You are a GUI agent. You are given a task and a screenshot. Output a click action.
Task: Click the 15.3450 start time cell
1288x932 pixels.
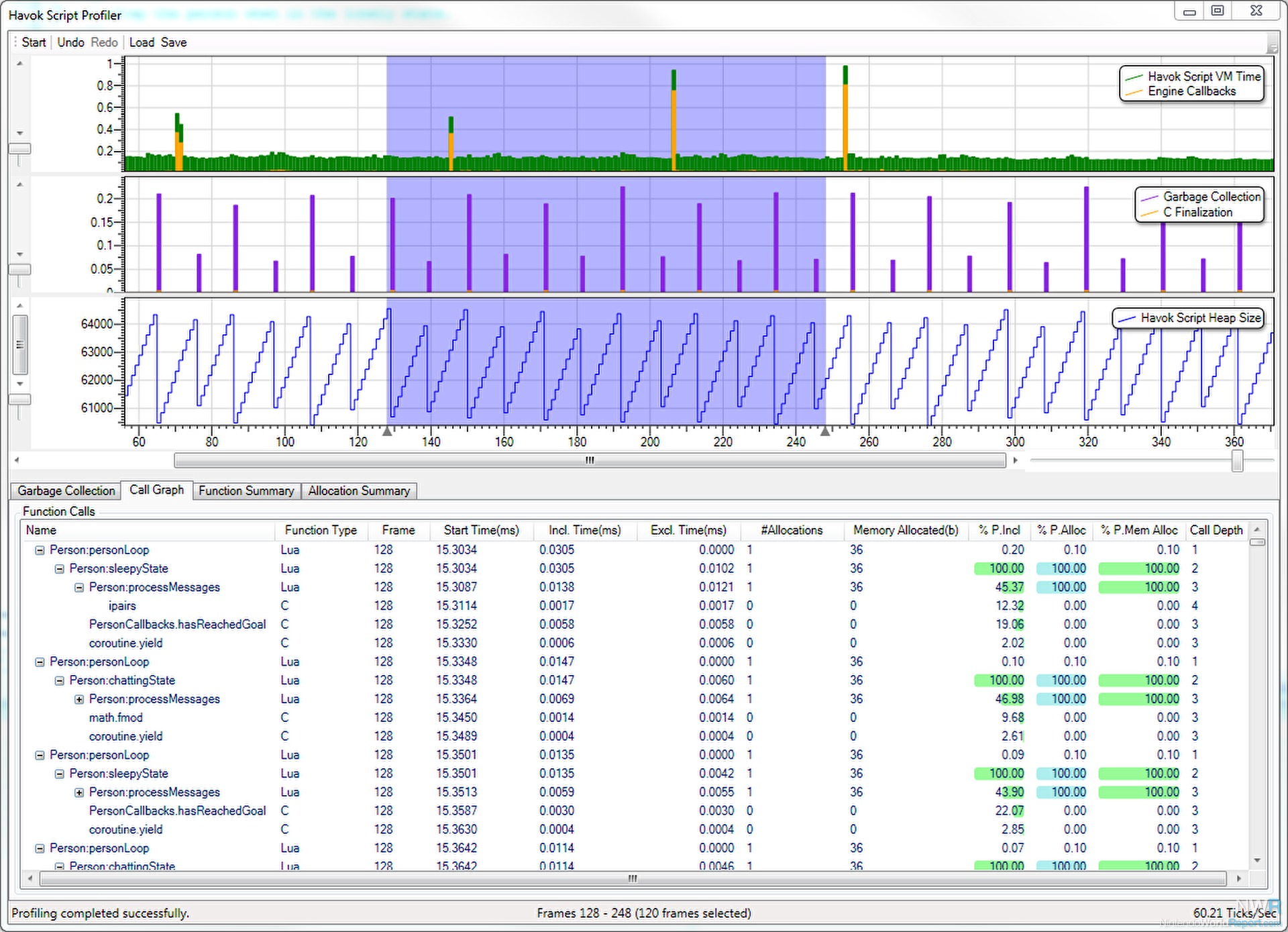click(x=457, y=718)
